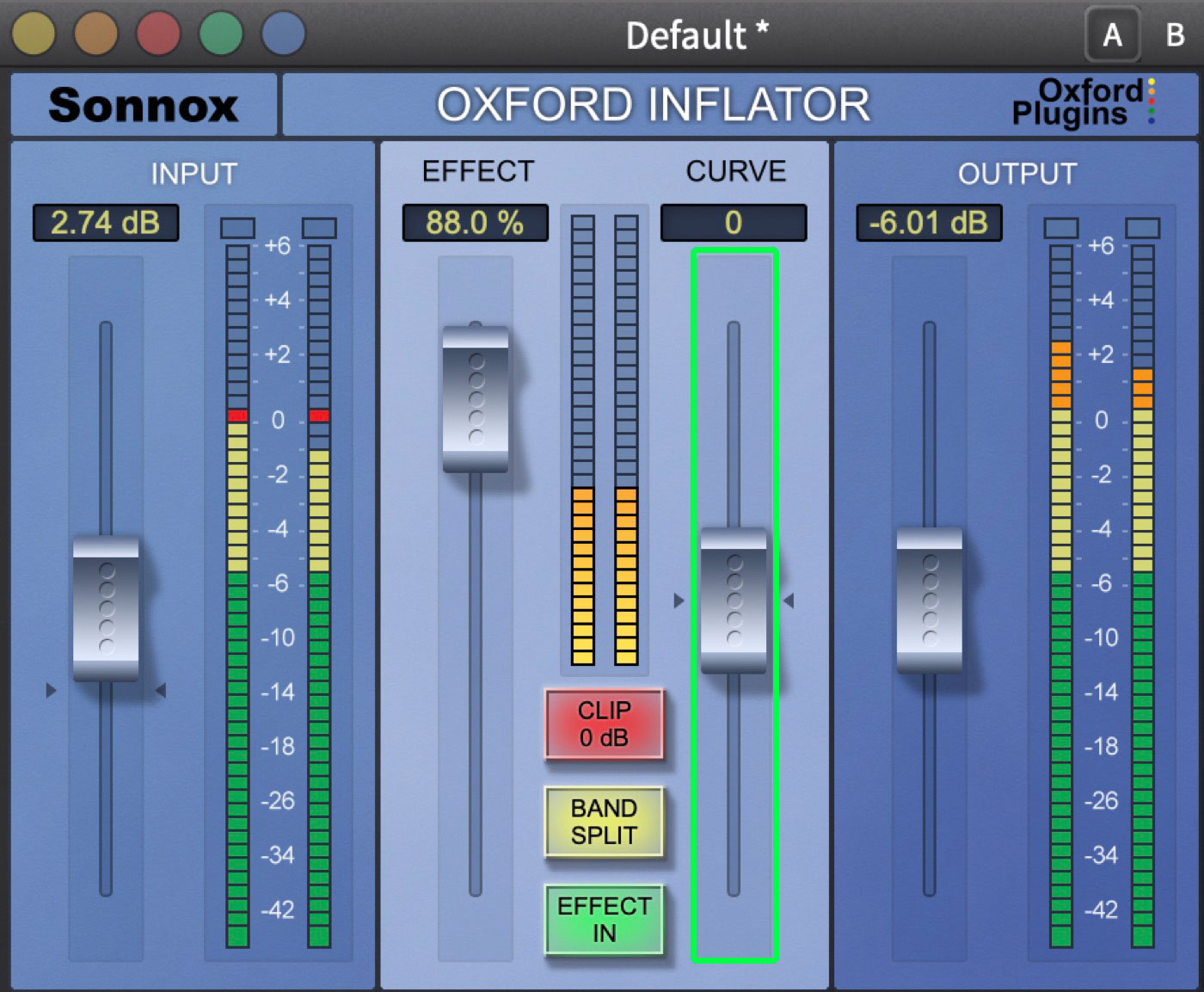Reset right input meter clip indicator
The height and width of the screenshot is (992, 1204).
pyautogui.click(x=319, y=228)
